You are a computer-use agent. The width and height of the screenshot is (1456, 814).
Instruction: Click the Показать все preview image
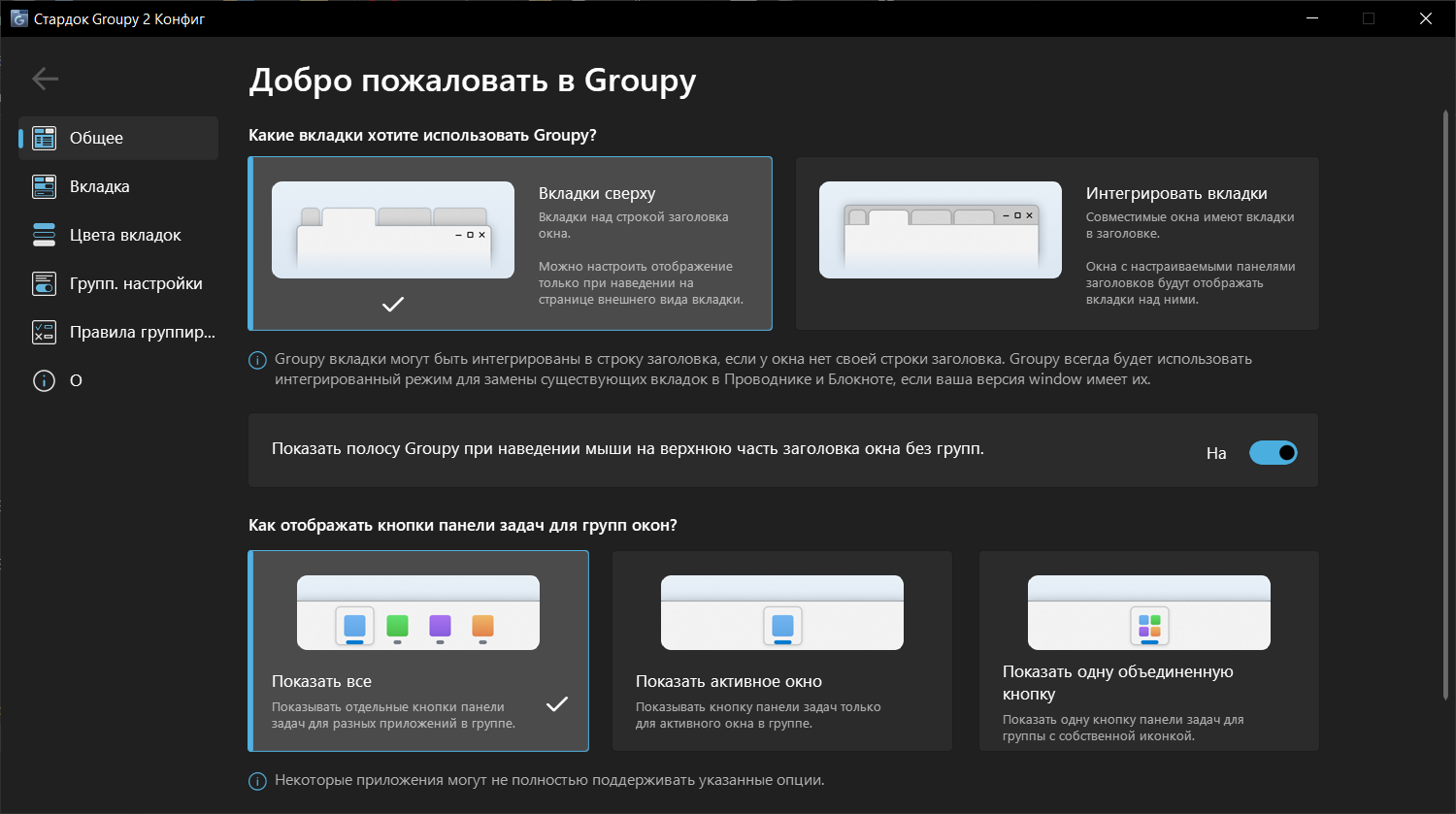tap(418, 612)
